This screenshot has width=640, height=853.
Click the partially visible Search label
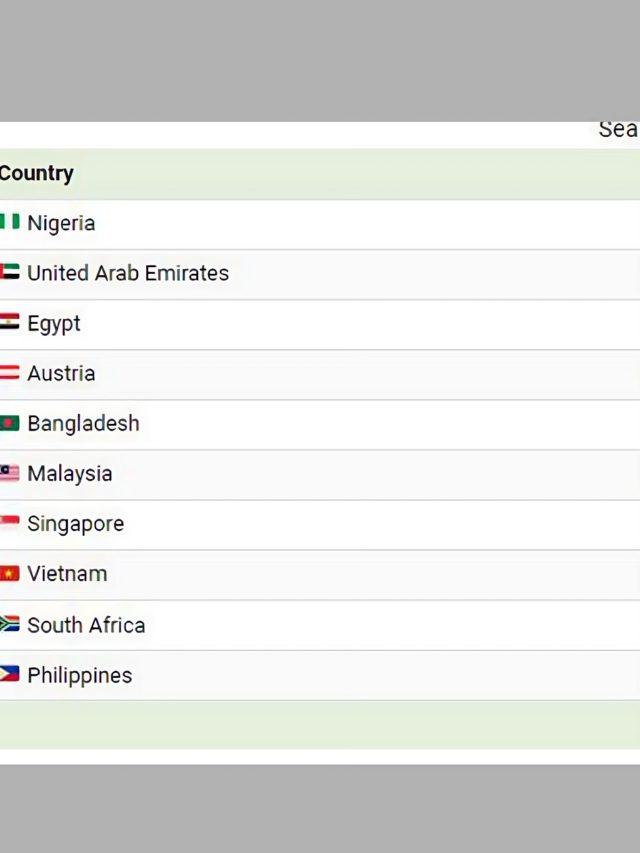click(x=618, y=129)
